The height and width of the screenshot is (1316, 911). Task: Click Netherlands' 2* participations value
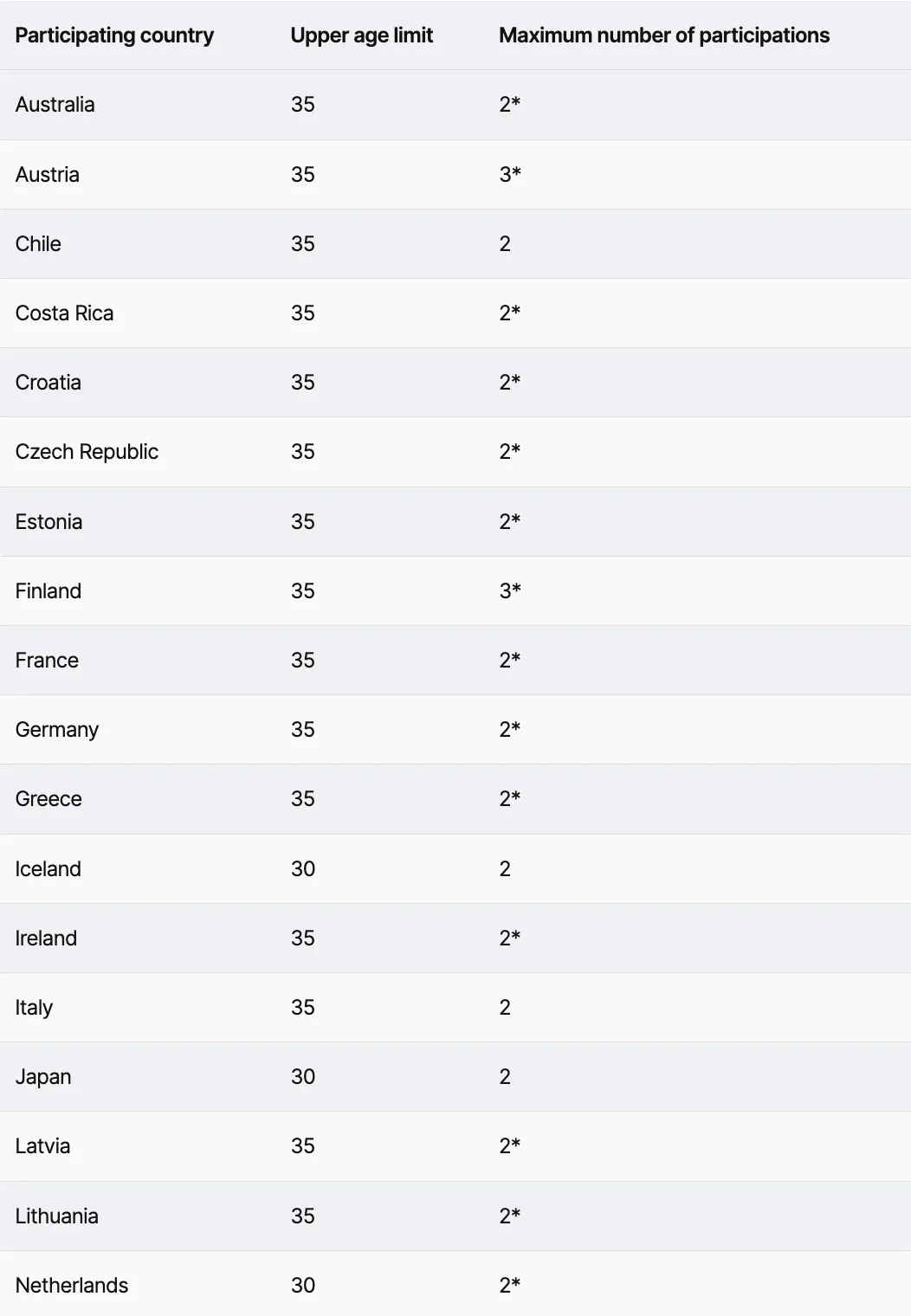point(510,1286)
